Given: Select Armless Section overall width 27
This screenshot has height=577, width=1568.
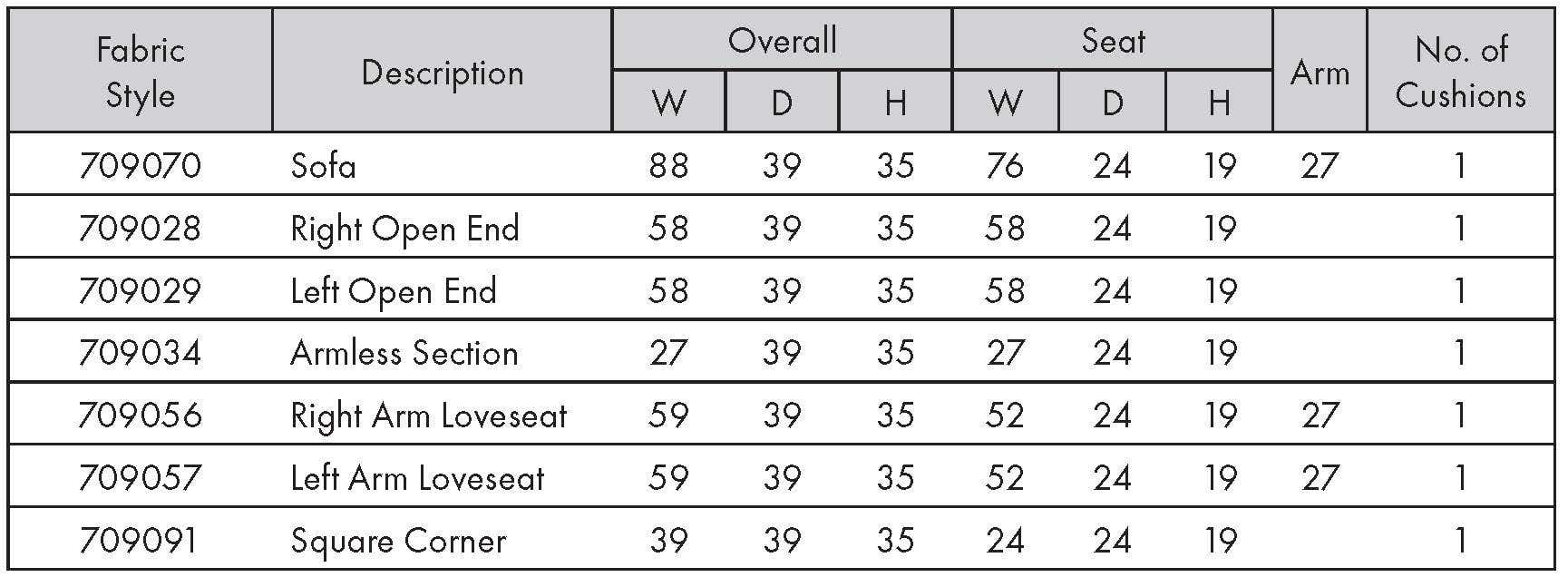Looking at the screenshot, I should pos(668,353).
